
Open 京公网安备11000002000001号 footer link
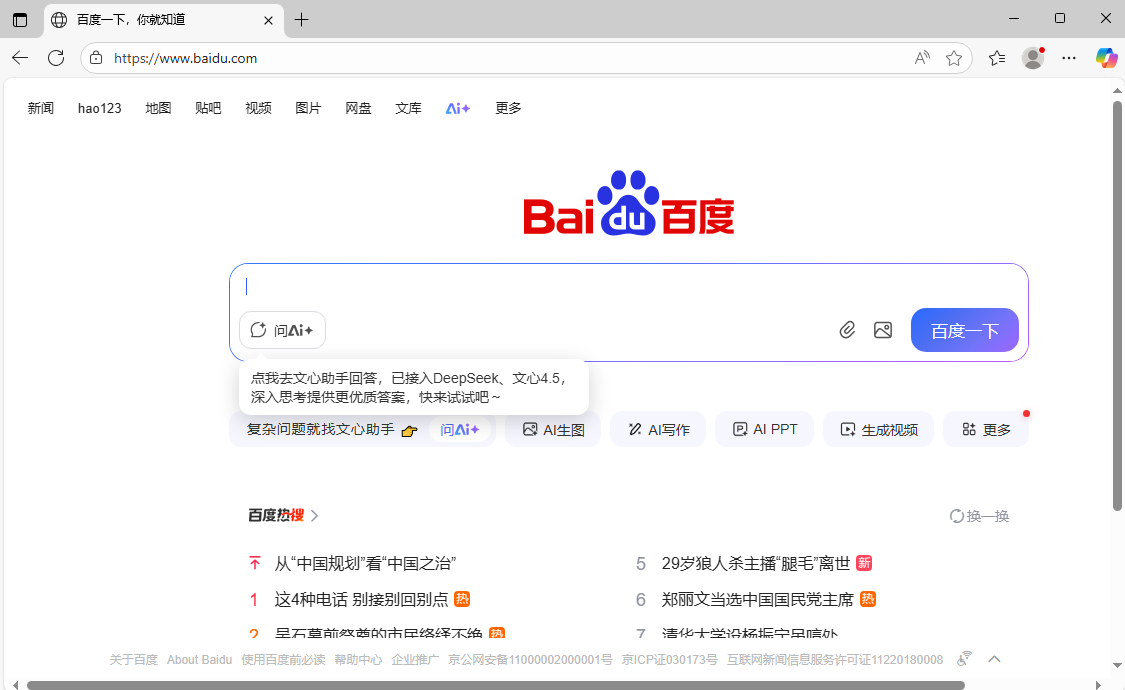[530, 659]
